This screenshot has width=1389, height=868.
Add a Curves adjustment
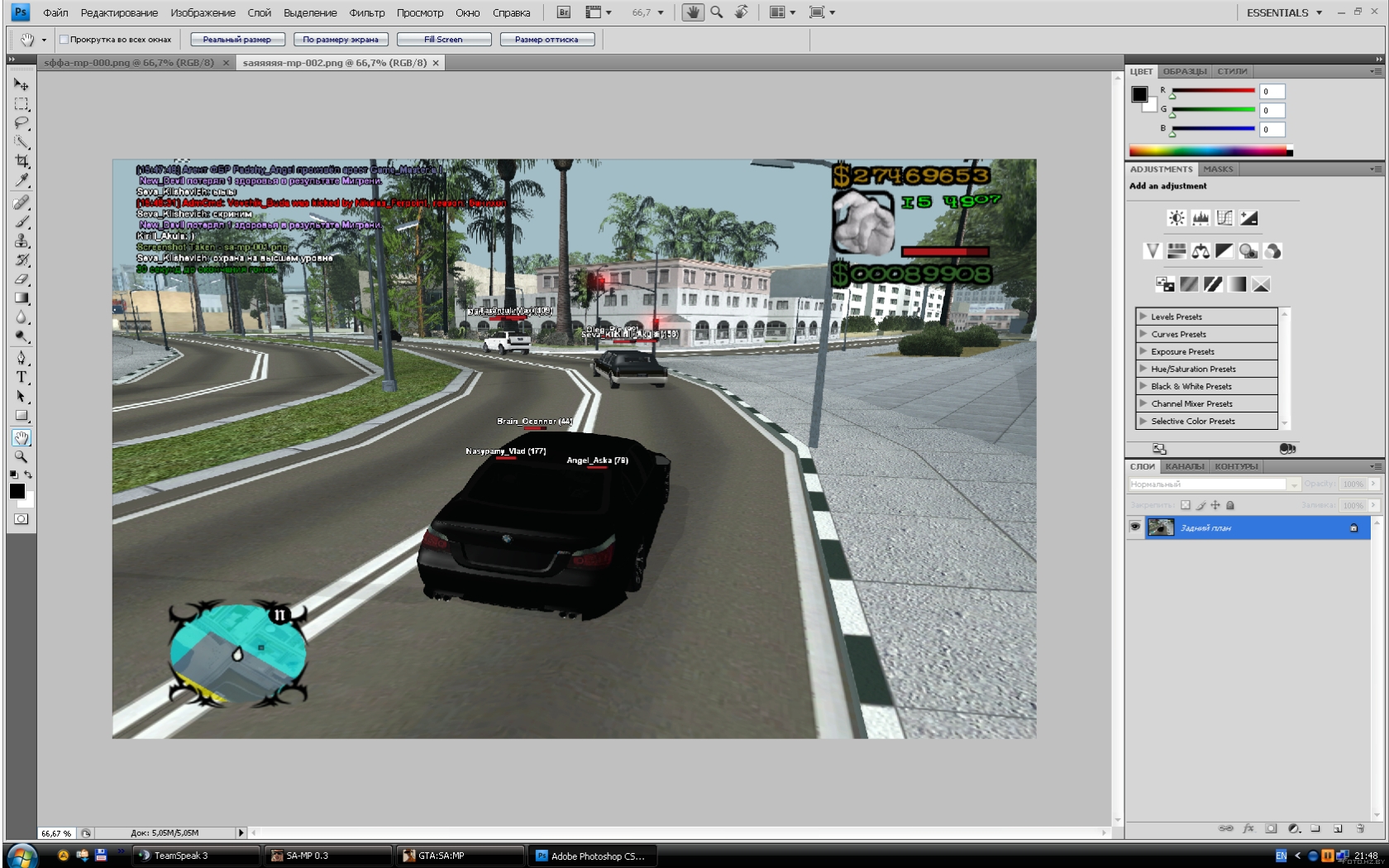1224,217
